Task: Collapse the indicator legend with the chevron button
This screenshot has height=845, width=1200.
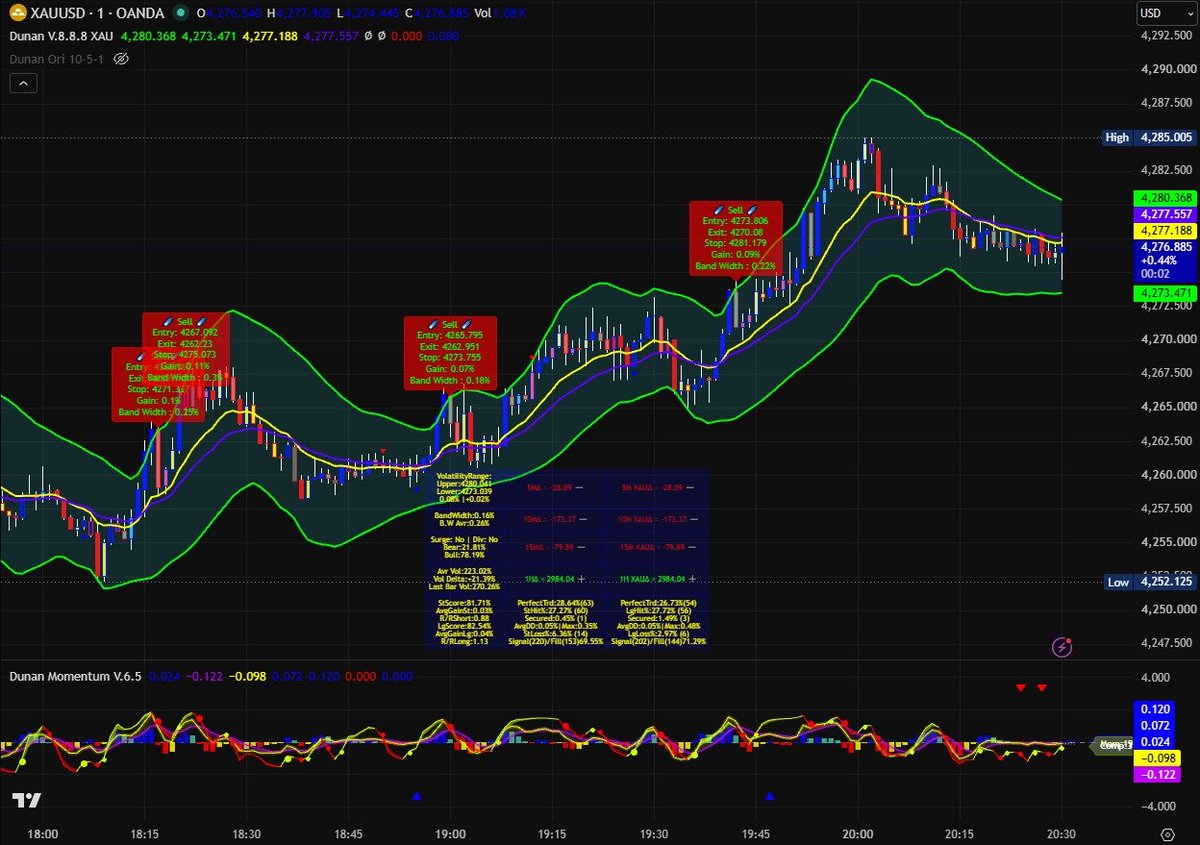Action: 23,85
